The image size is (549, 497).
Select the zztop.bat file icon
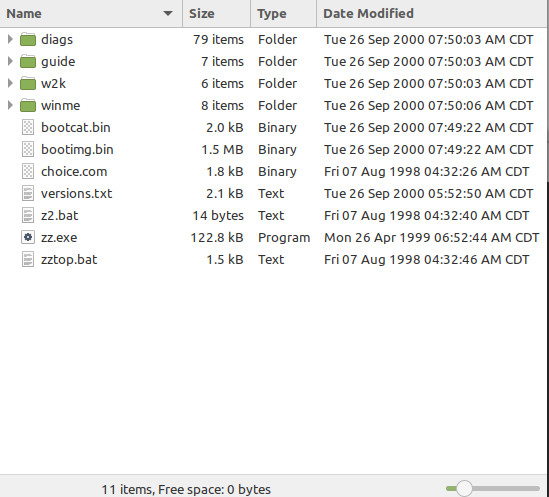tap(28, 260)
